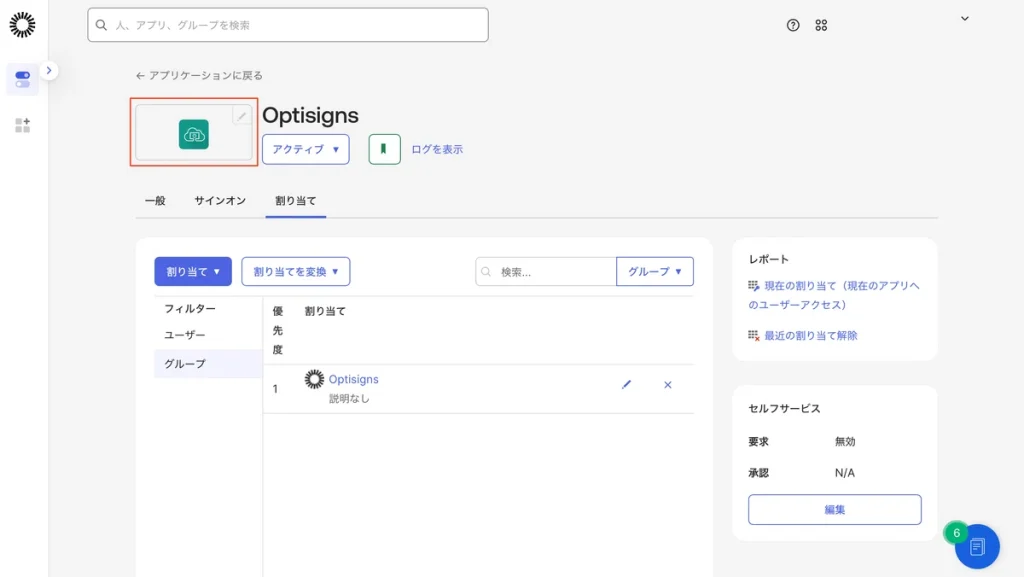Image resolution: width=1024 pixels, height=577 pixels.
Task: Open the apps grid icon in header
Action: pos(821,25)
